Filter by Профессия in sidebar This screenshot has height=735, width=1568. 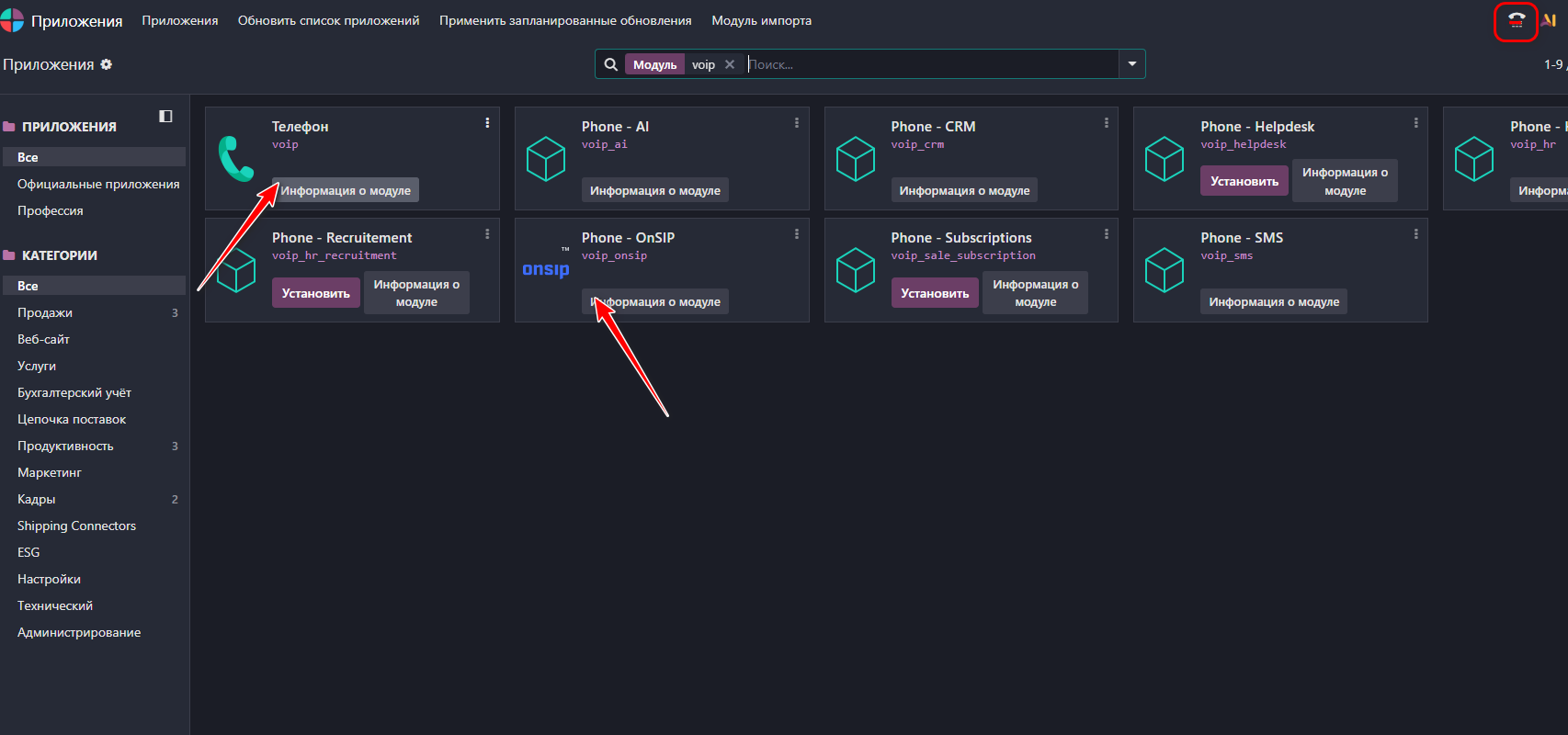click(x=51, y=210)
